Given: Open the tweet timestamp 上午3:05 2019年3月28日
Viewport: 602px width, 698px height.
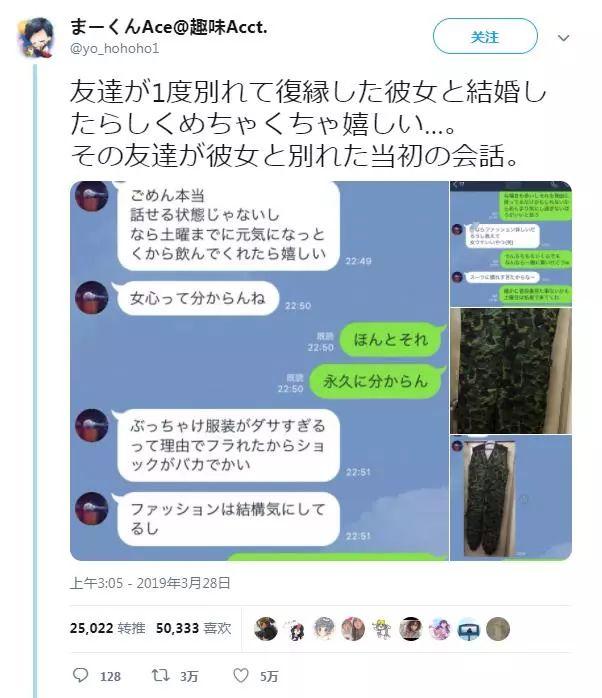Looking at the screenshot, I should (150, 583).
